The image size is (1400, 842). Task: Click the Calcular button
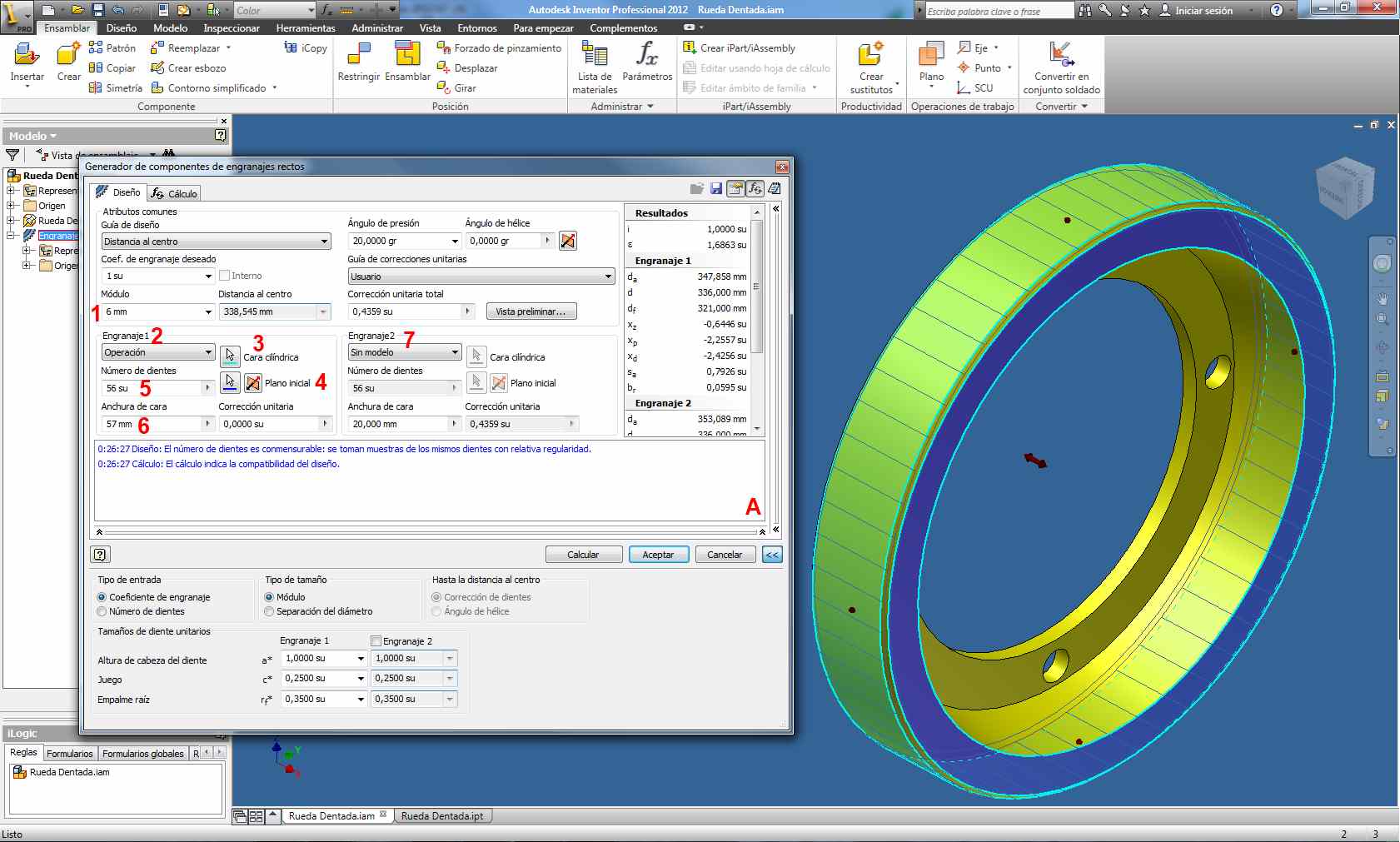point(583,555)
